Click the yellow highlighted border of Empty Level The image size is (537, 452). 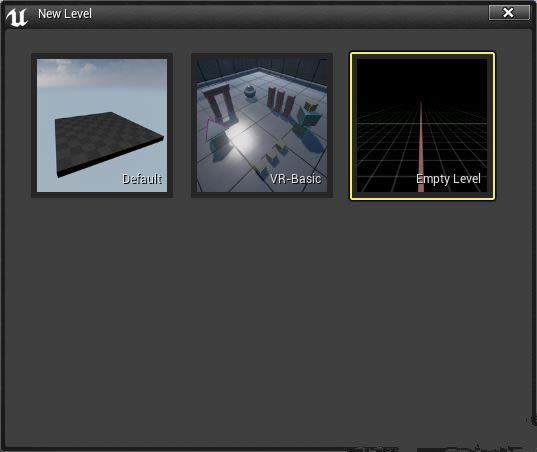tap(422, 53)
